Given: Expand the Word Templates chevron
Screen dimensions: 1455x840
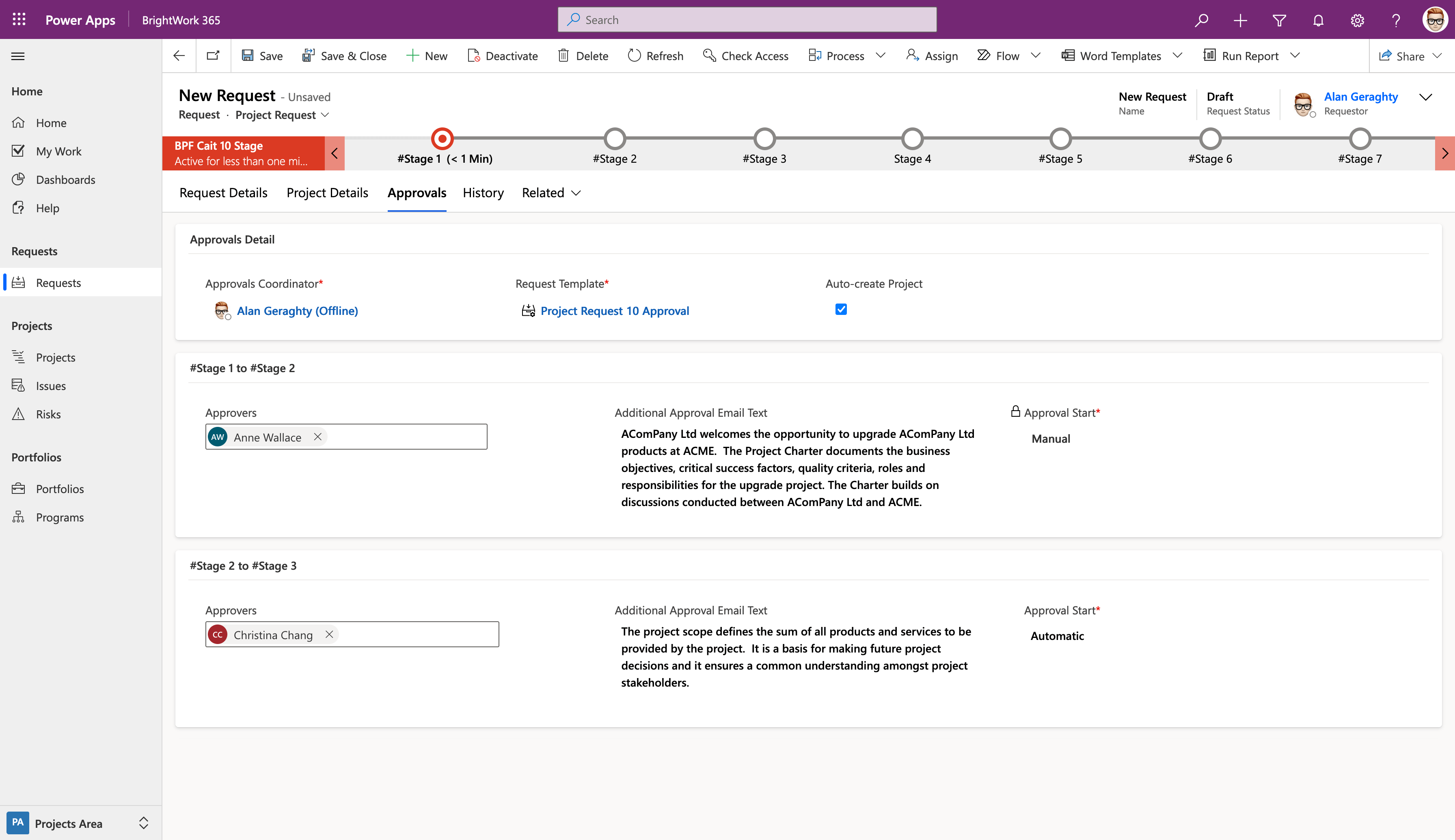Looking at the screenshot, I should [x=1178, y=56].
